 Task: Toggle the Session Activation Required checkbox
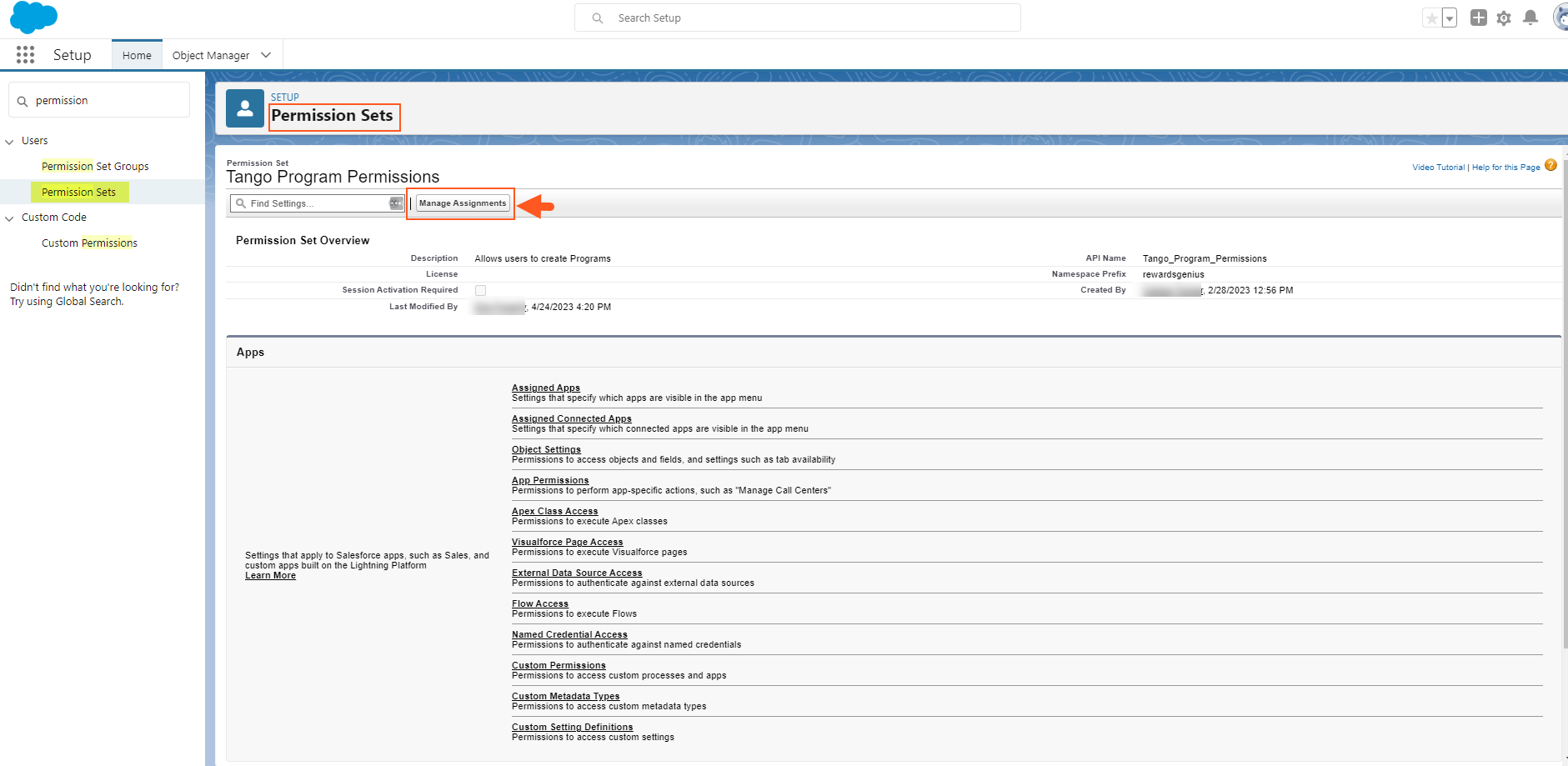480,290
